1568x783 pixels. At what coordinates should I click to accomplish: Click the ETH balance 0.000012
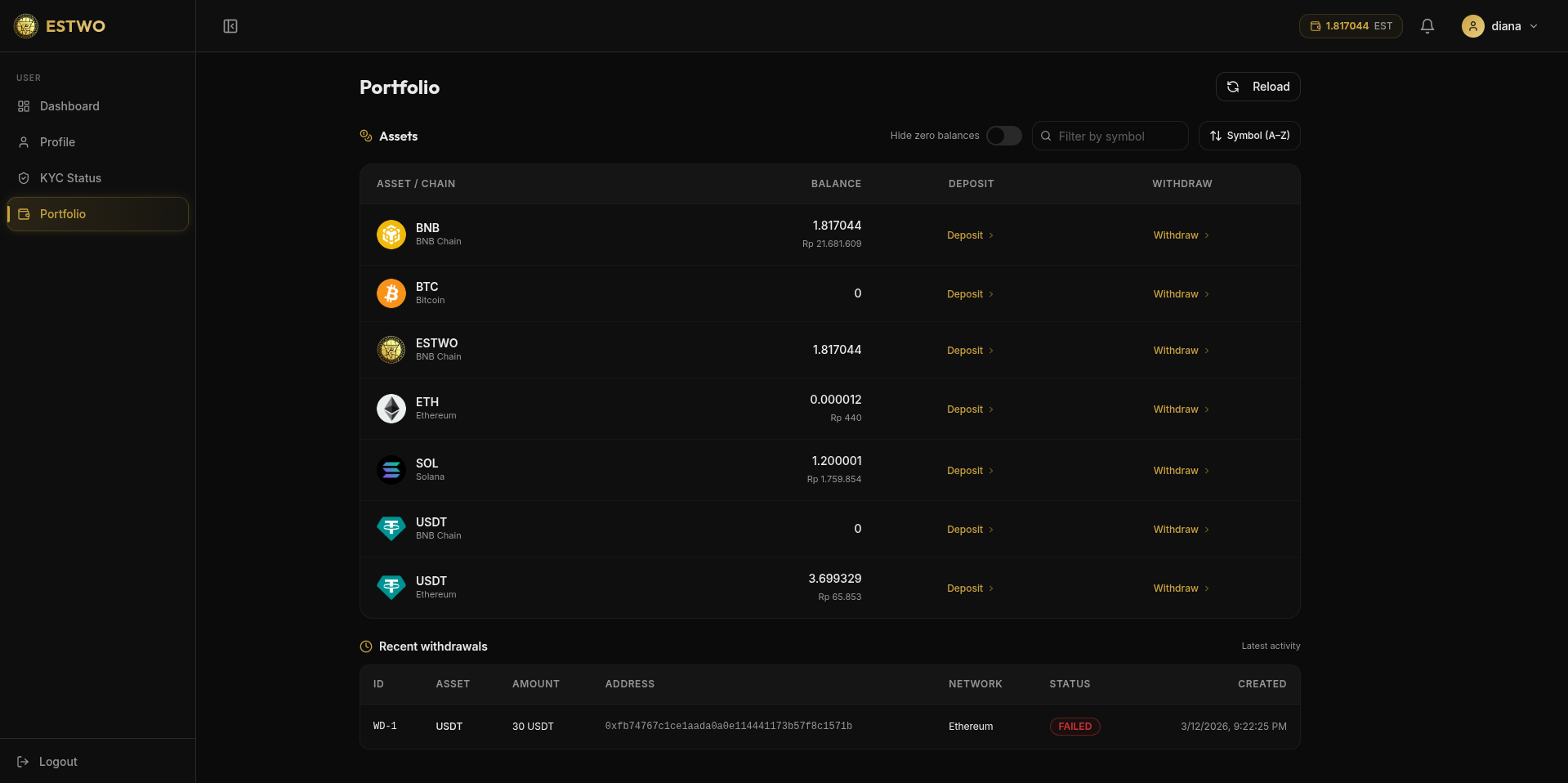pyautogui.click(x=836, y=400)
